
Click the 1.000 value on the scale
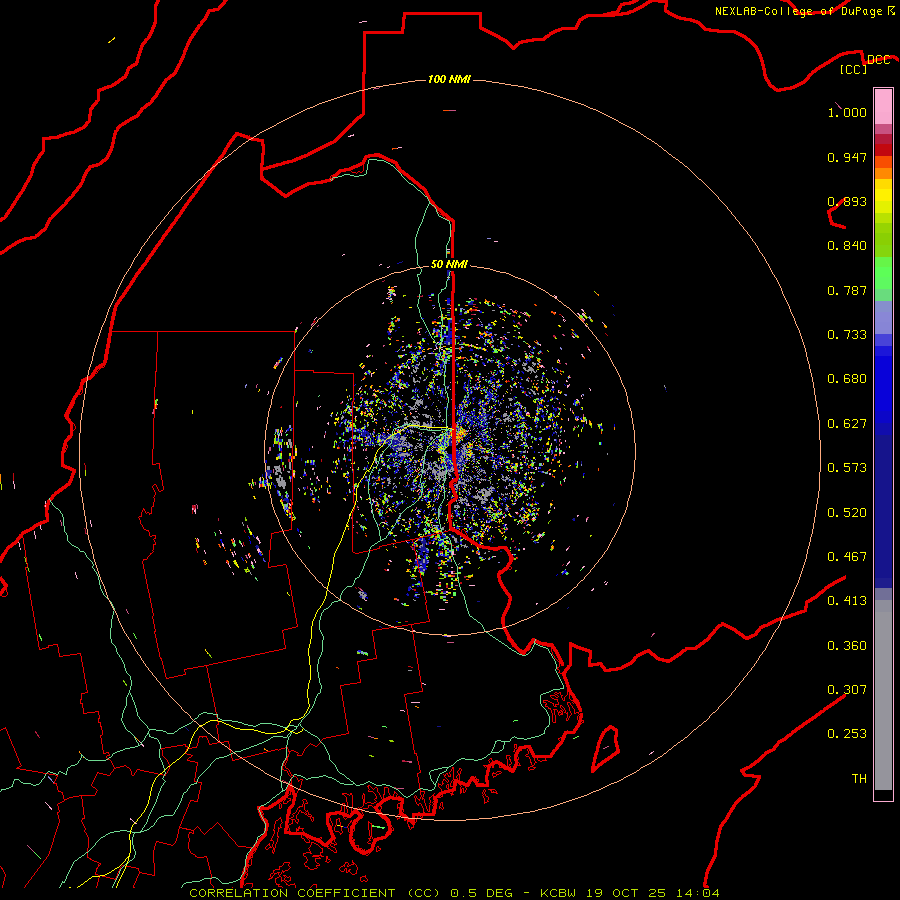[x=847, y=112]
